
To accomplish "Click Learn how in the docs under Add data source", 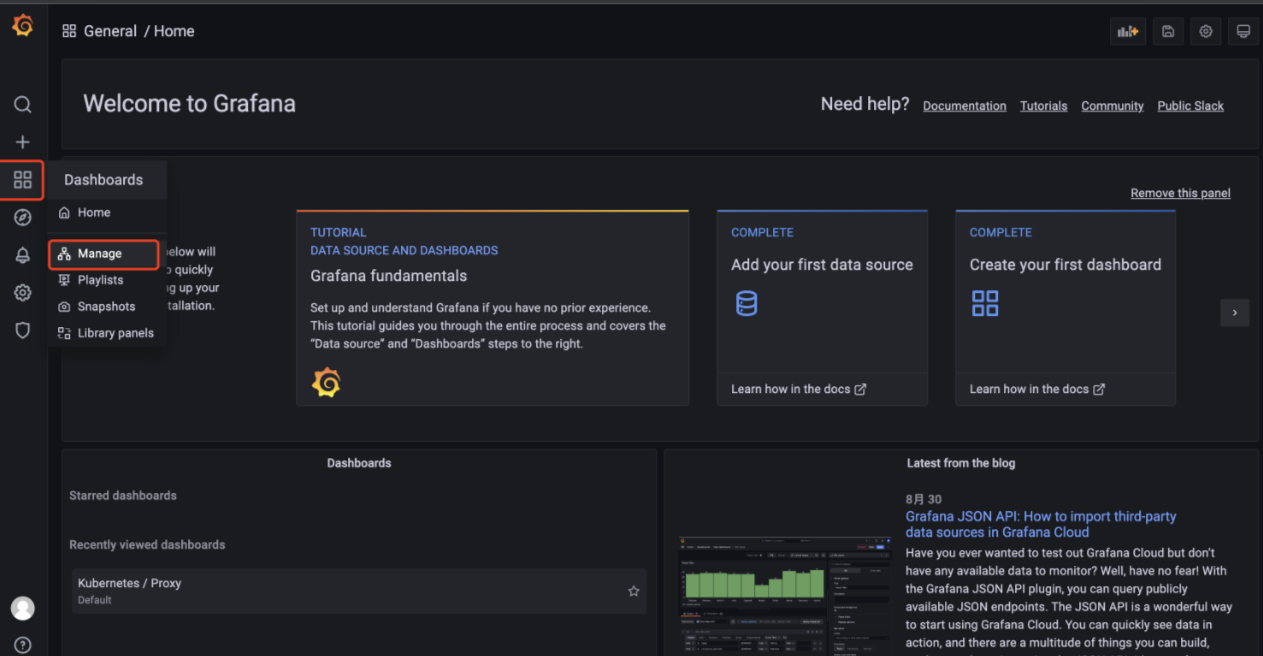I will pyautogui.click(x=798, y=389).
